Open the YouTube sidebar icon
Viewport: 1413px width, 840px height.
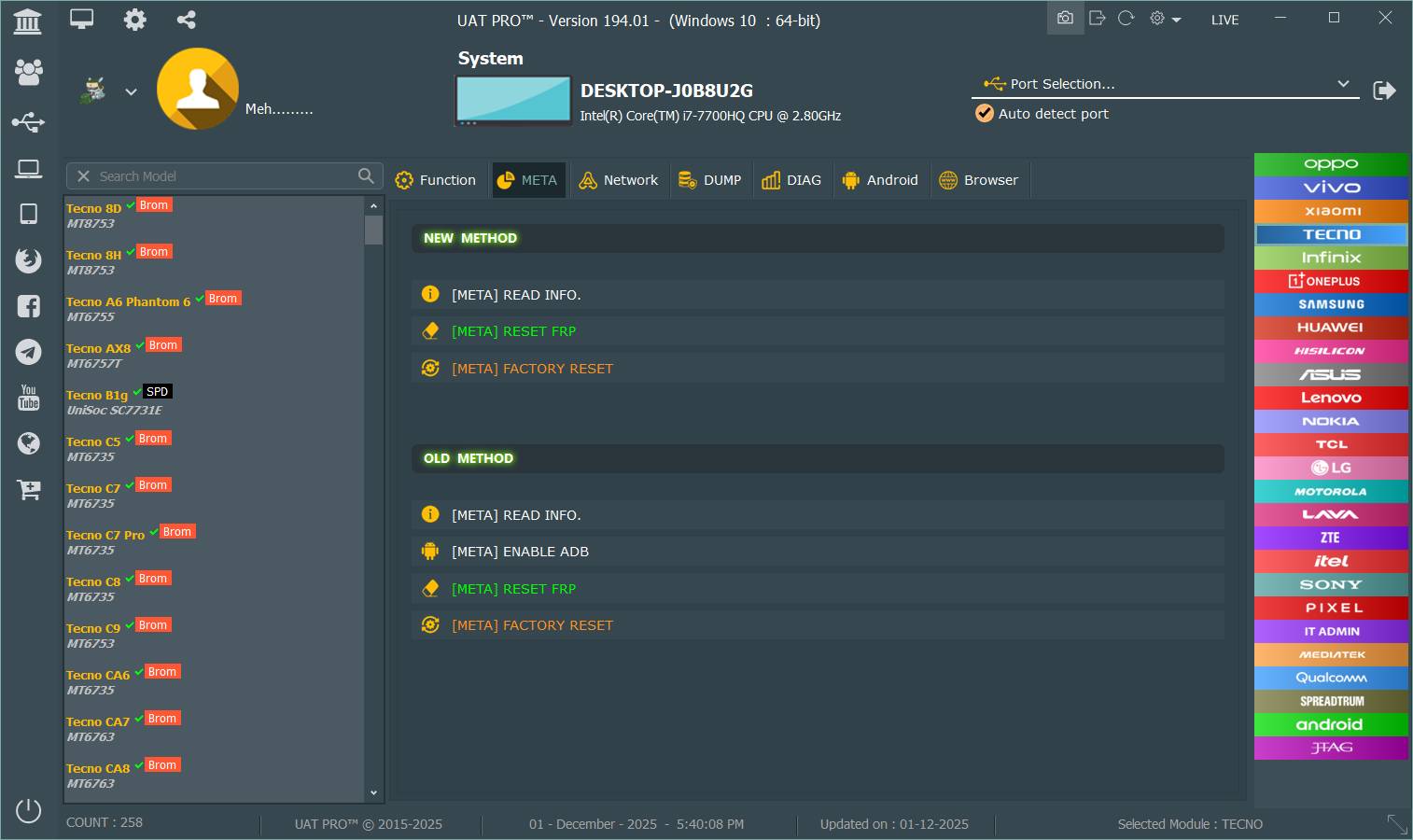click(x=29, y=398)
